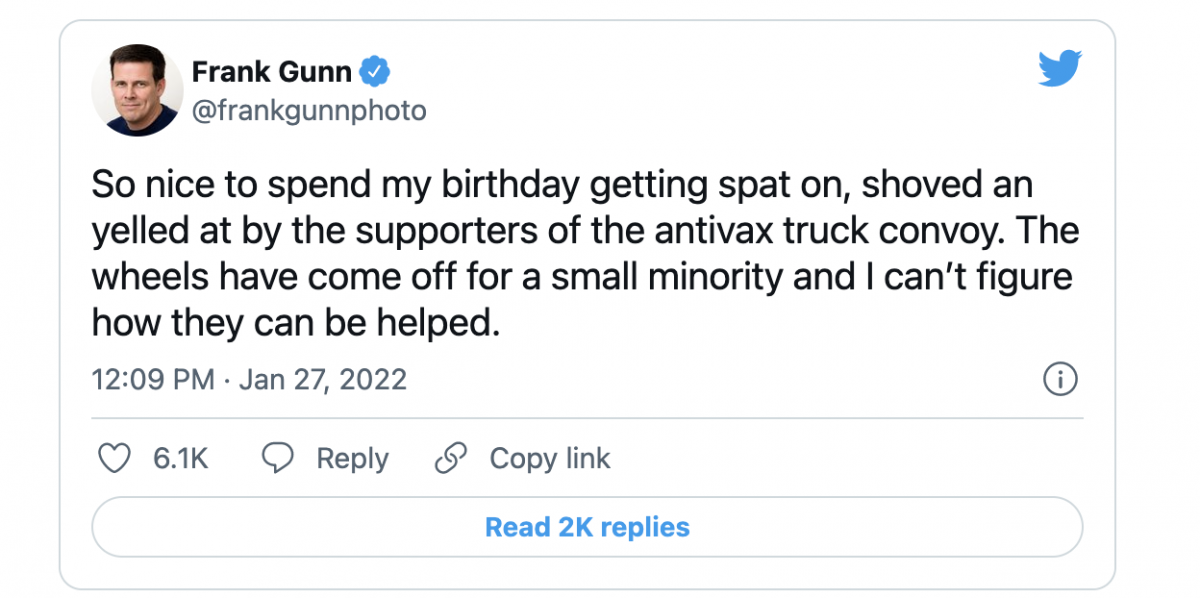Open the tweet info icon
The width and height of the screenshot is (1200, 598).
click(1060, 380)
